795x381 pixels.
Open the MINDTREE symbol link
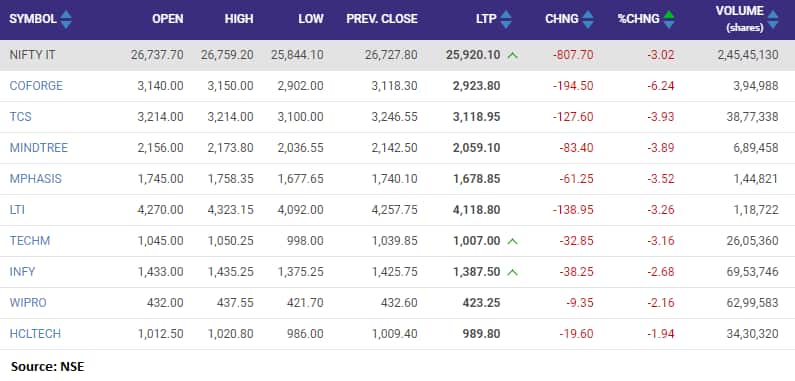click(39, 148)
